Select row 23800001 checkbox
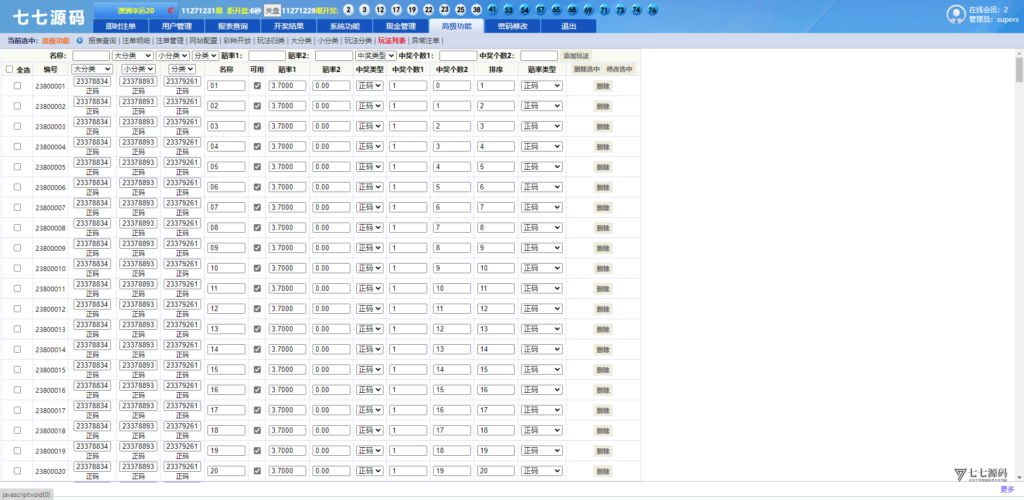Screen dimensions: 1024x500 pos(17,86)
